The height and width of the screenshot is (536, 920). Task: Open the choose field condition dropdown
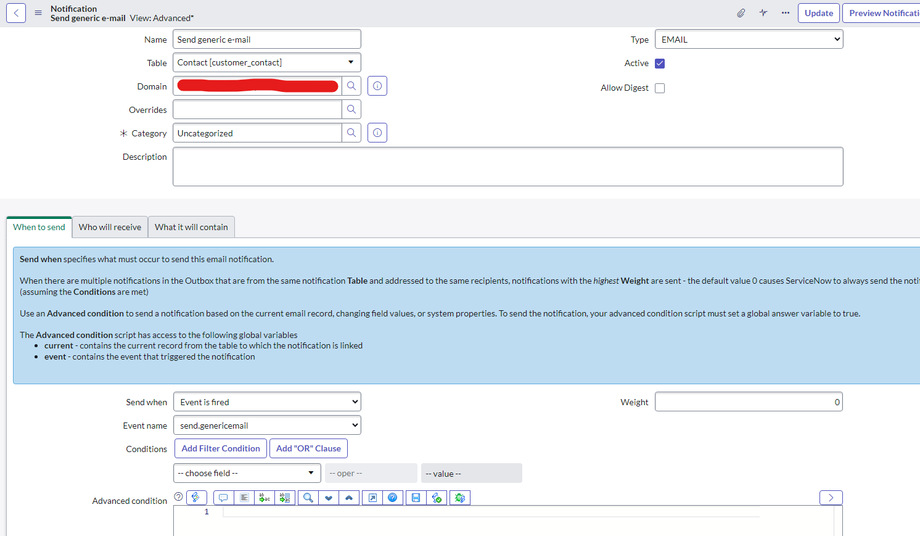[x=246, y=473]
